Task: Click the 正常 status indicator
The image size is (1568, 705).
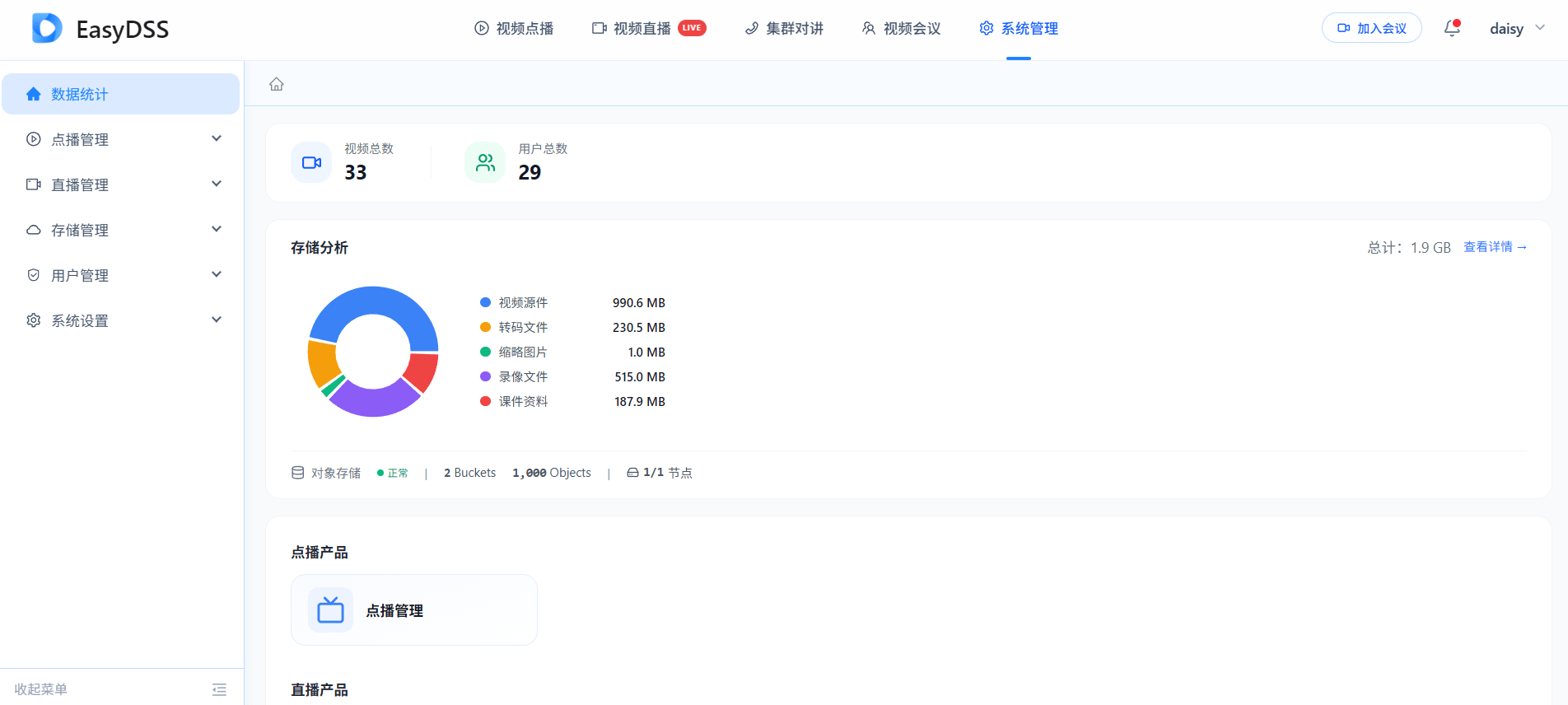Action: pyautogui.click(x=393, y=473)
